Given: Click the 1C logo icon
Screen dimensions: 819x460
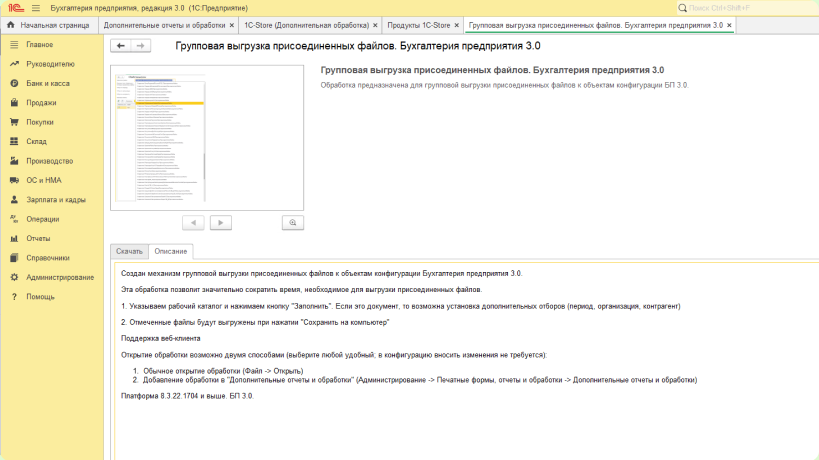Looking at the screenshot, I should 16,8.
